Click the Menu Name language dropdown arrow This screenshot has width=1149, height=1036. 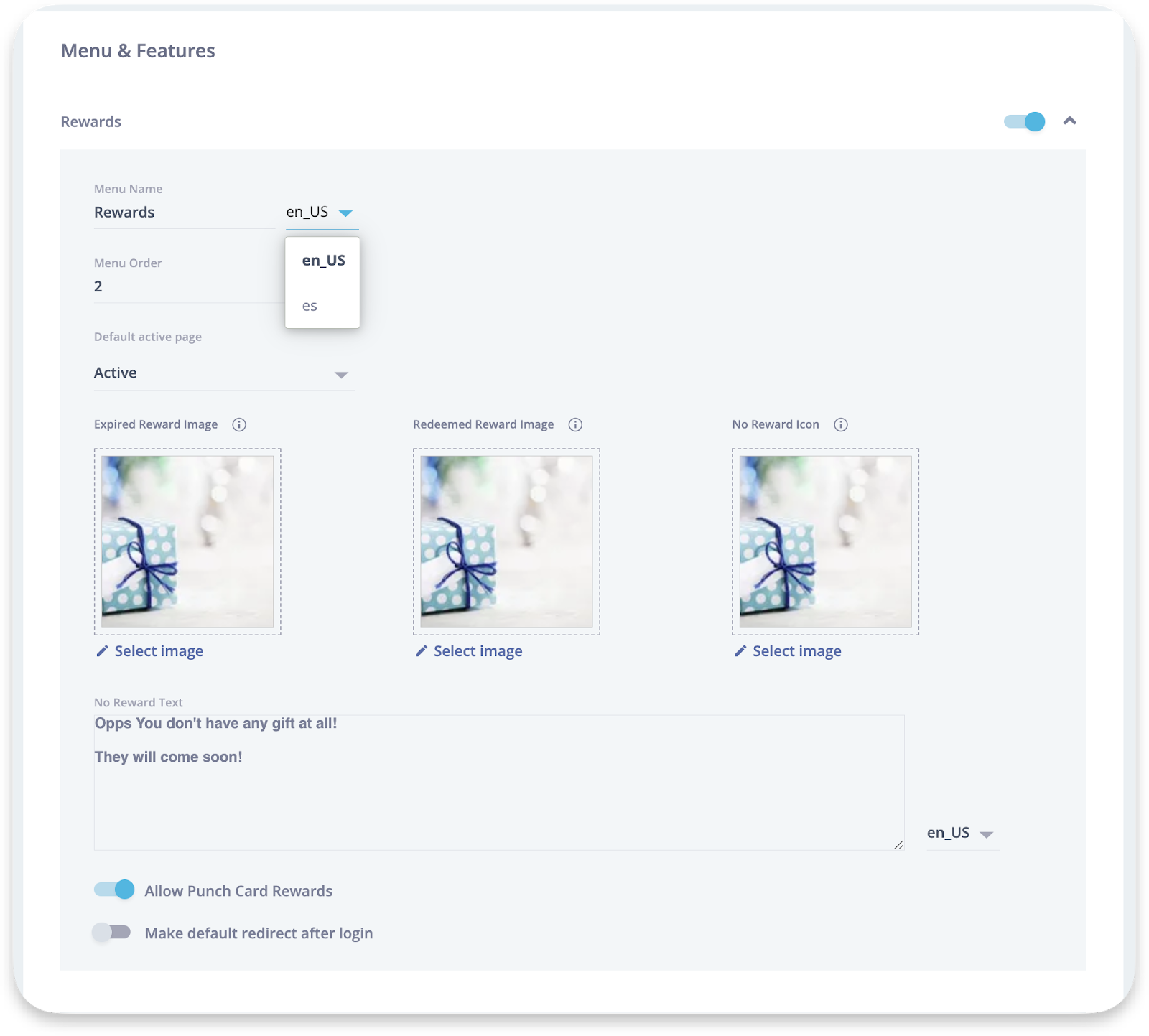click(x=345, y=213)
